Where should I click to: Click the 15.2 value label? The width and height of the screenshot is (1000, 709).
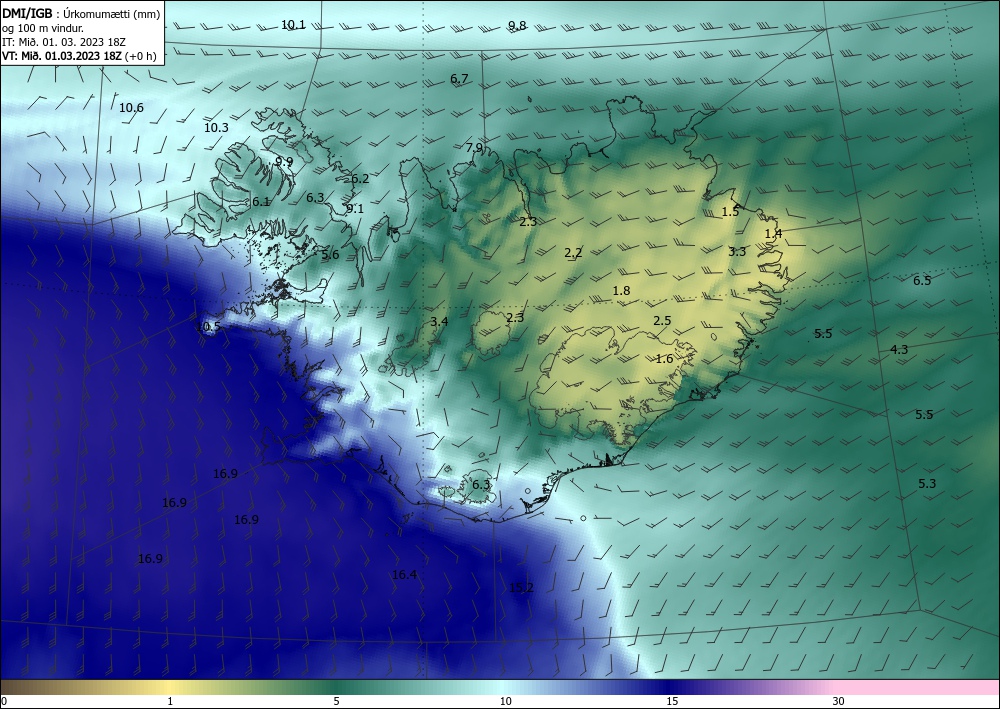pos(522,587)
